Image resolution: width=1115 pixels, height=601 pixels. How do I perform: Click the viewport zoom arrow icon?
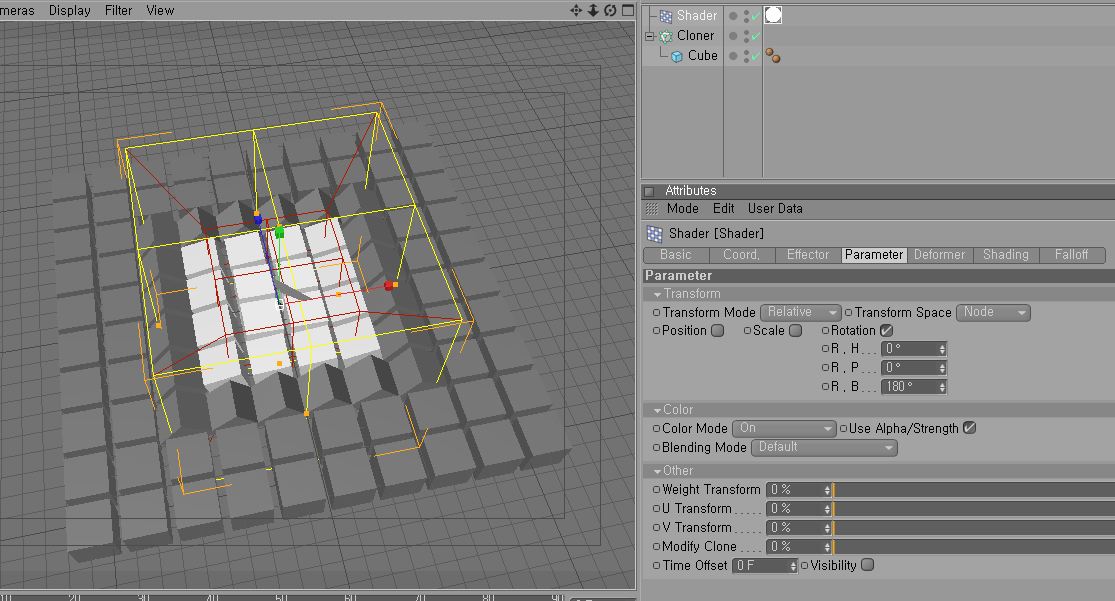tap(593, 11)
